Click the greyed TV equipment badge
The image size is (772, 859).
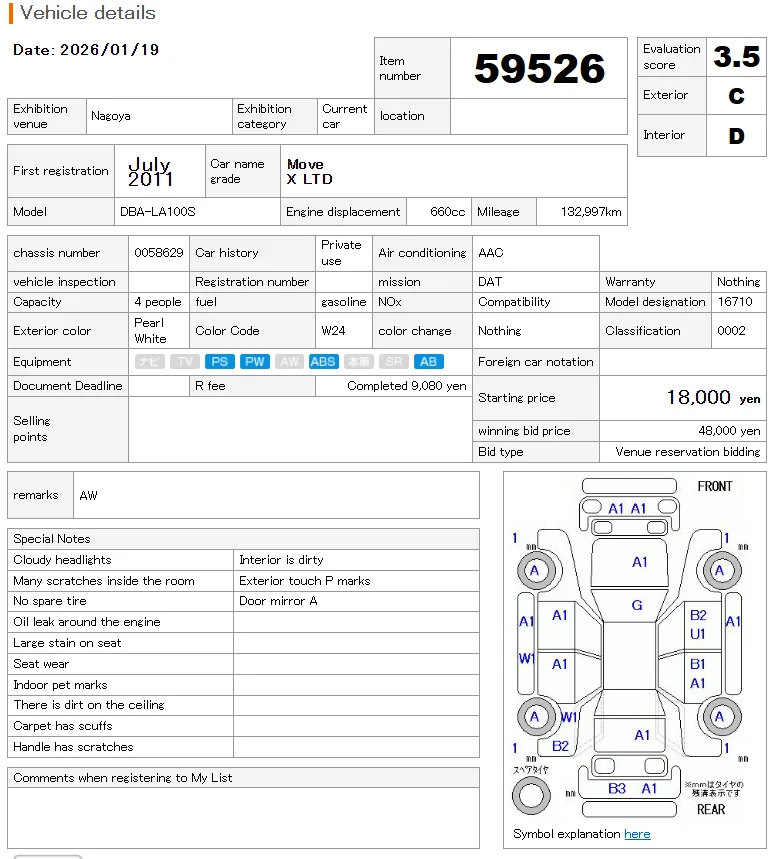coord(185,362)
